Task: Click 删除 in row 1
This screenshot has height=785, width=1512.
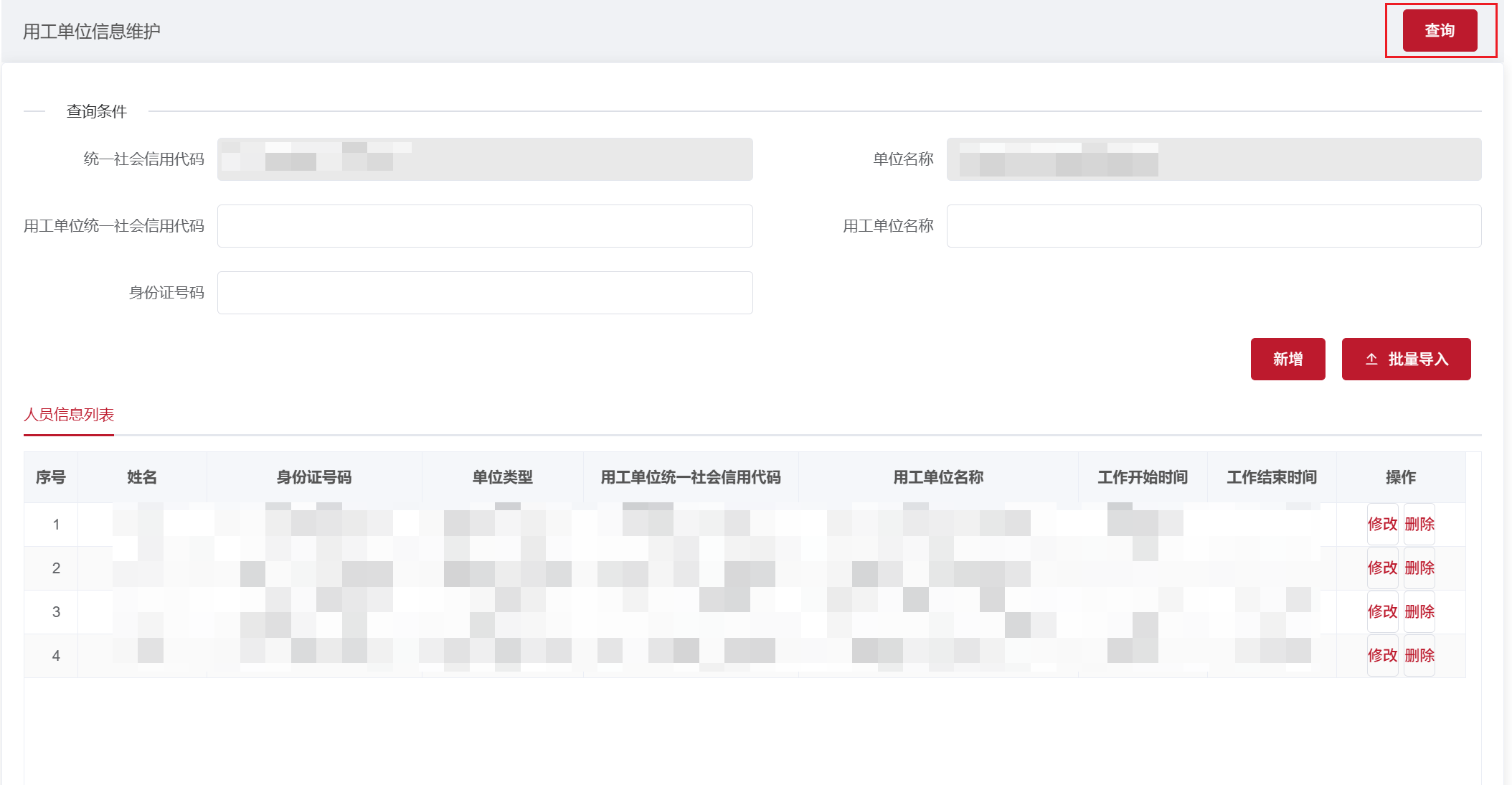Action: (1419, 525)
